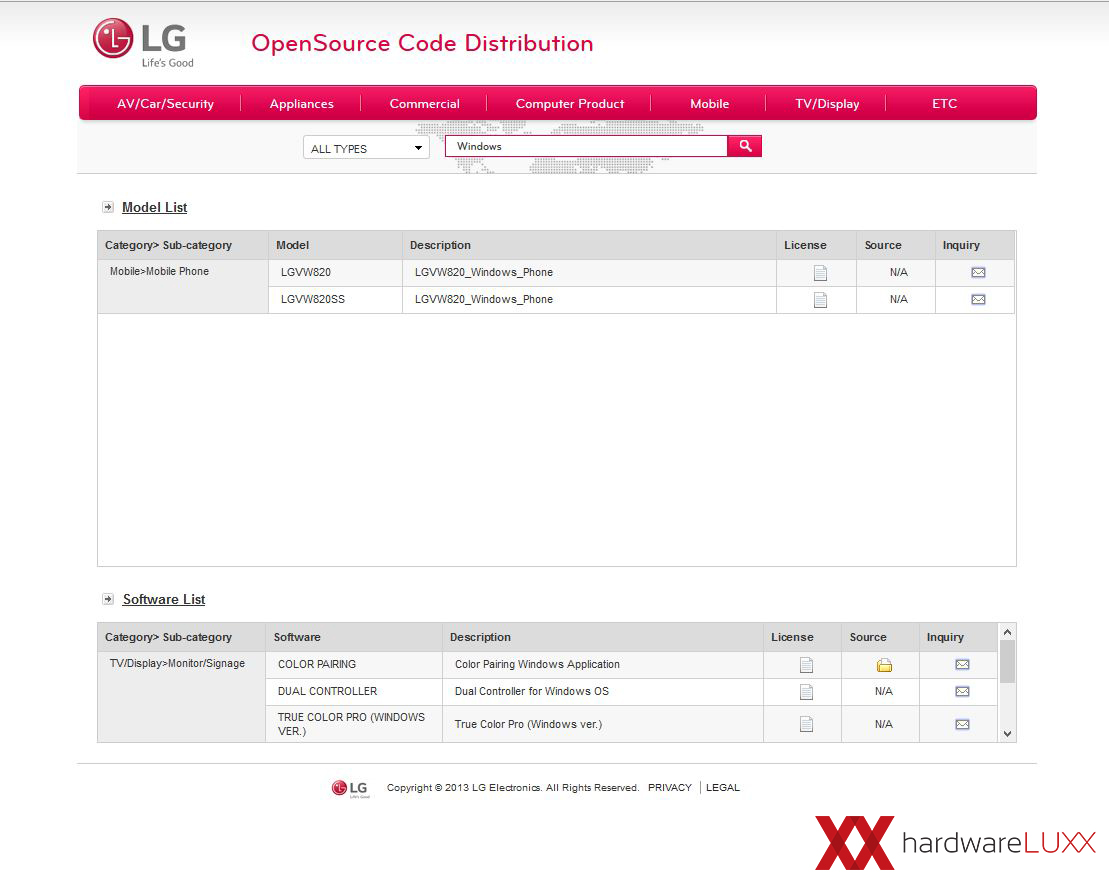The height and width of the screenshot is (883, 1109).
Task: Send inquiry email for LGVW820
Action: (978, 272)
